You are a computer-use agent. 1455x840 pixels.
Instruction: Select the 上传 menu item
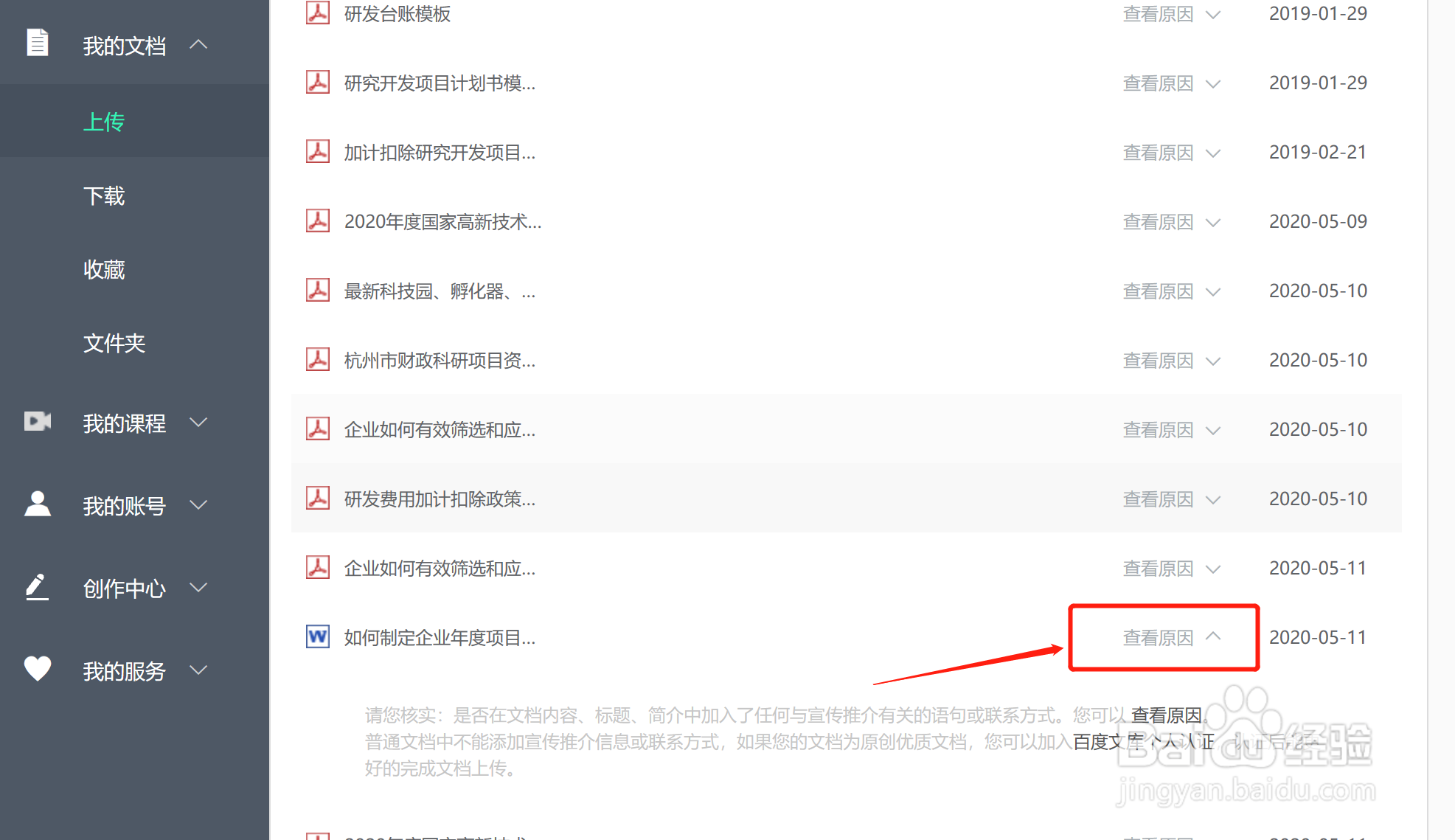point(104,122)
